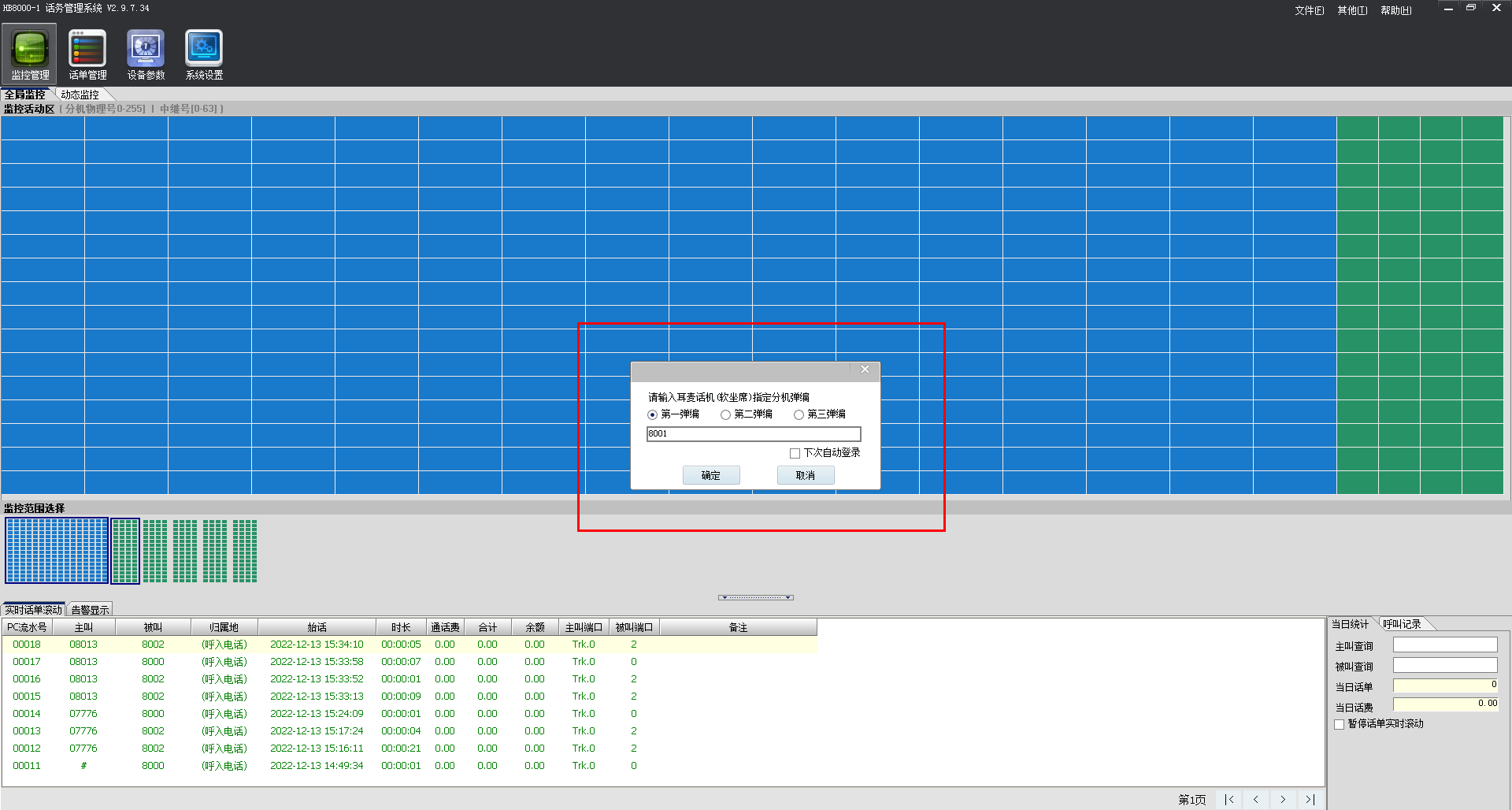The width and height of the screenshot is (1512, 810).
Task: Open the 话单管理 call record icon
Action: 87,54
